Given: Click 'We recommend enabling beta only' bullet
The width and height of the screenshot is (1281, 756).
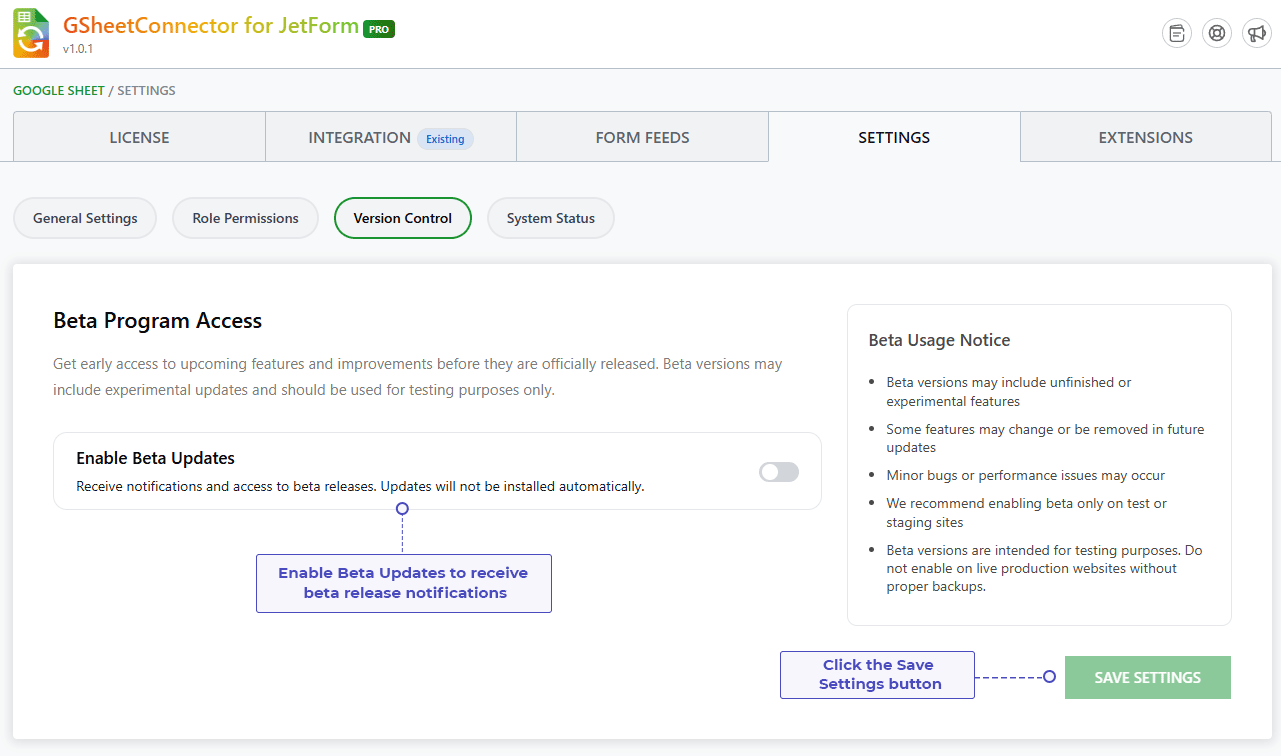Looking at the screenshot, I should click(x=1027, y=513).
